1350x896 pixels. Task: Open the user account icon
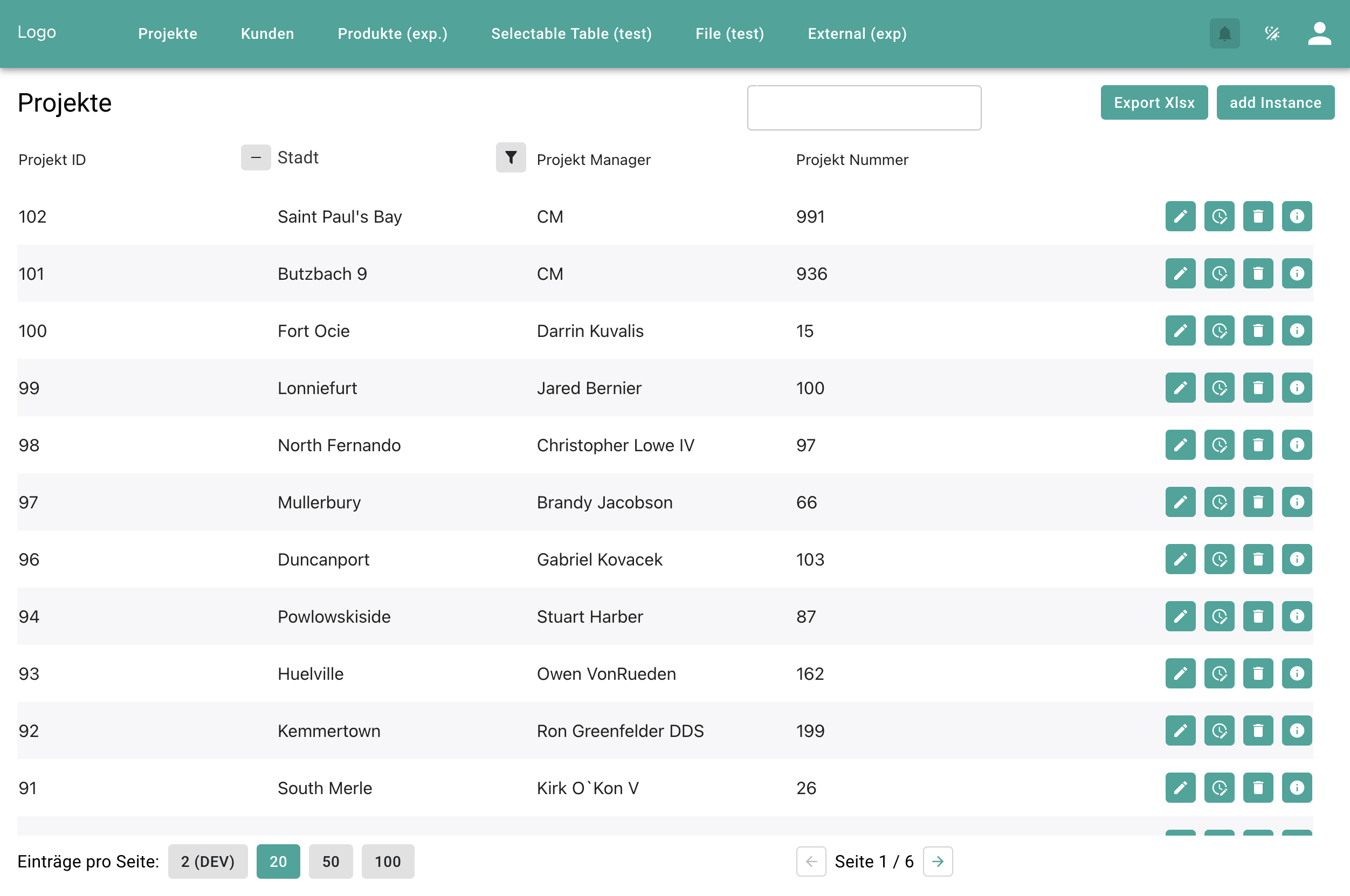pyautogui.click(x=1319, y=34)
